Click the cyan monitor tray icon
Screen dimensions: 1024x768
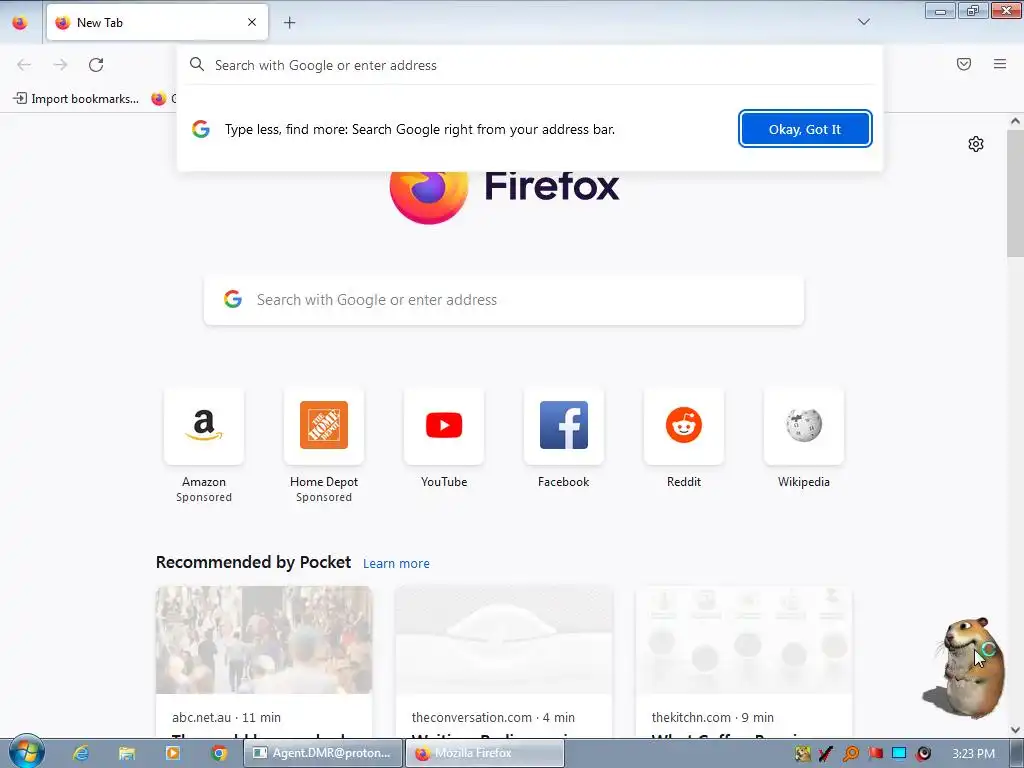pyautogui.click(x=899, y=754)
